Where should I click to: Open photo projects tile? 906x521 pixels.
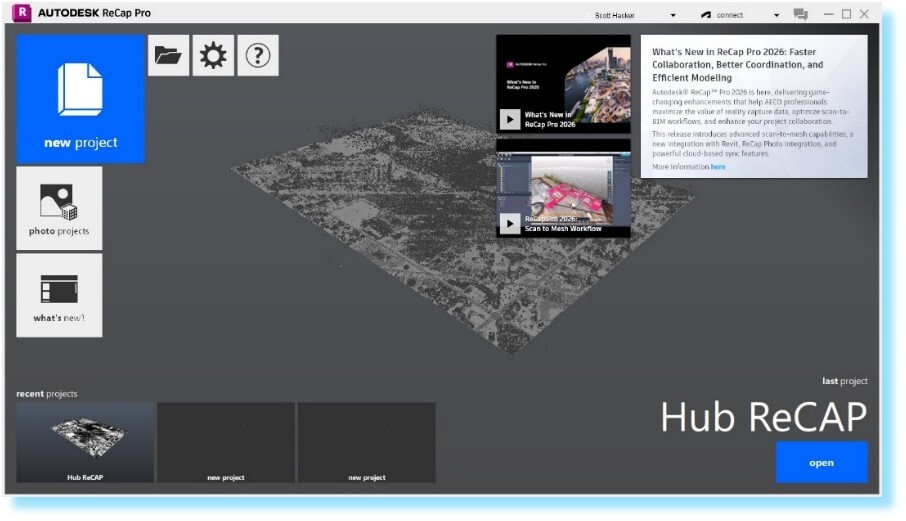tap(59, 209)
